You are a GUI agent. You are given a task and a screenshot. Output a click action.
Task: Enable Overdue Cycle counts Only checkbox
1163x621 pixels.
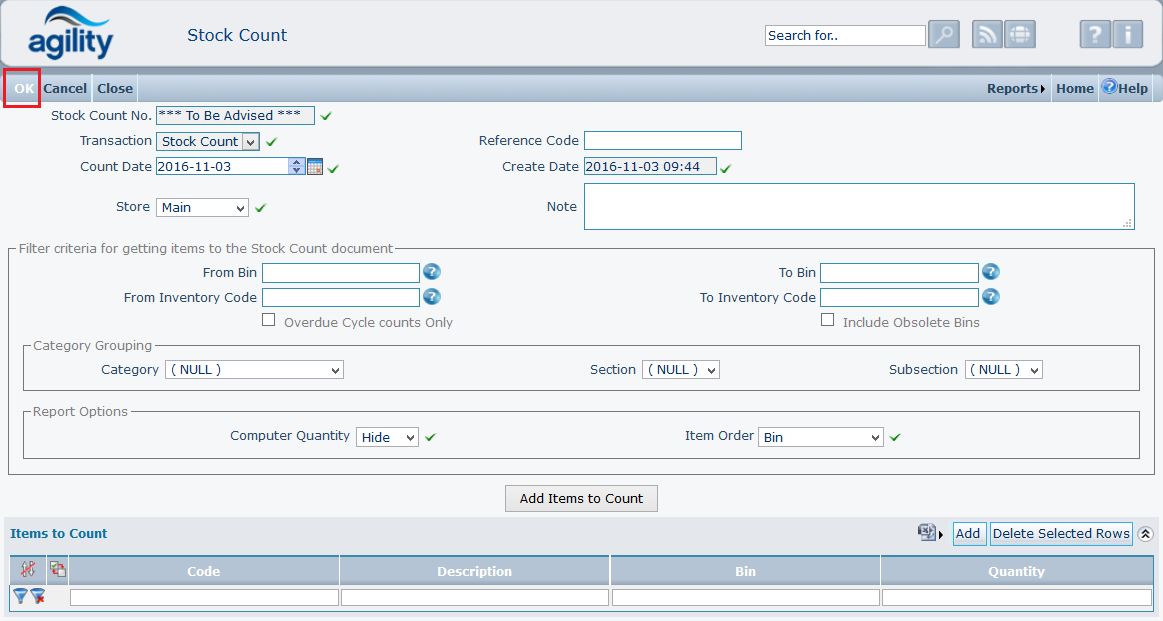268,320
